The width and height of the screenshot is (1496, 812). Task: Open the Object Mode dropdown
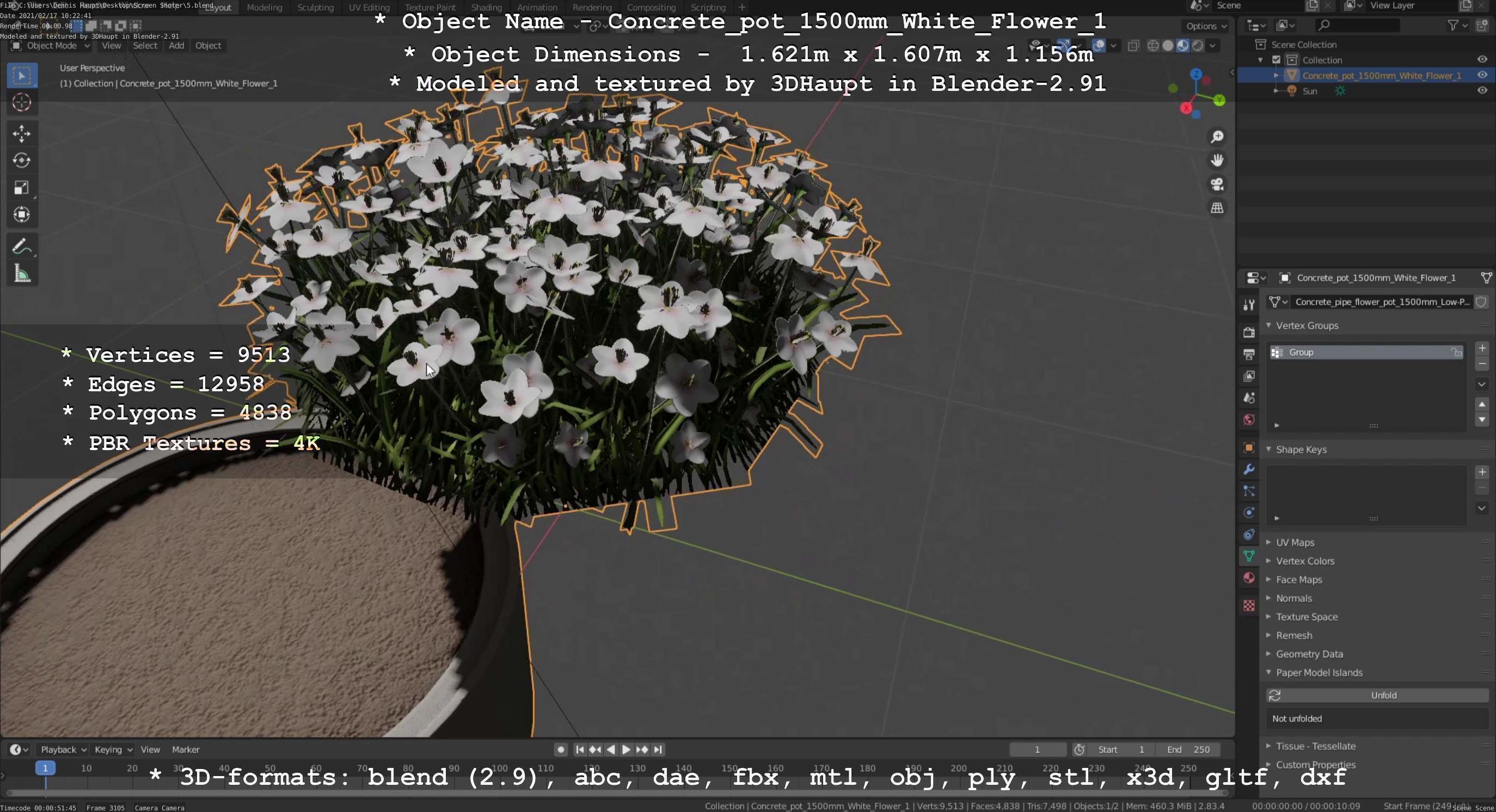tap(50, 45)
